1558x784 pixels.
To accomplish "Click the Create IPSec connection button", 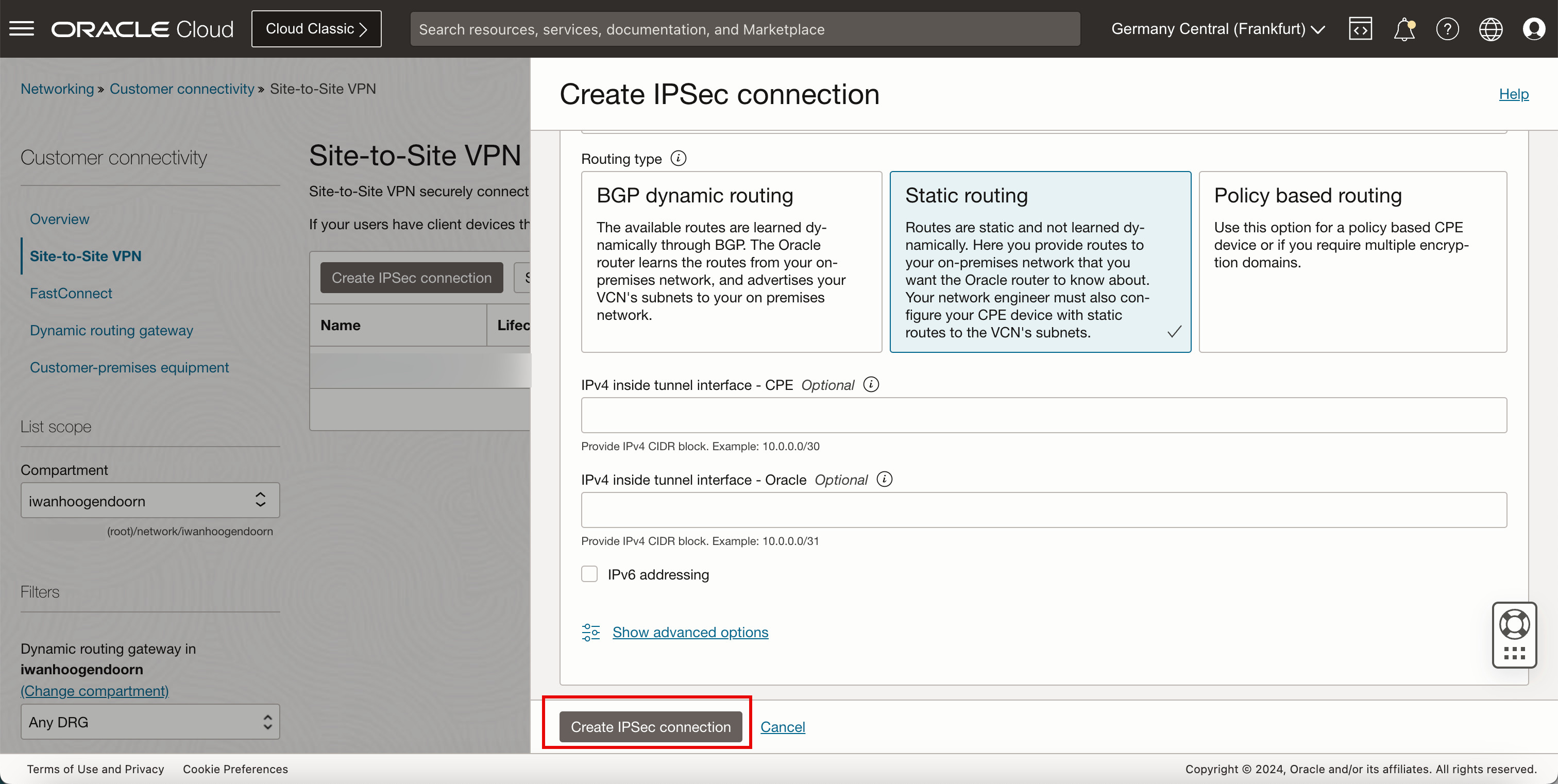I will click(x=650, y=726).
